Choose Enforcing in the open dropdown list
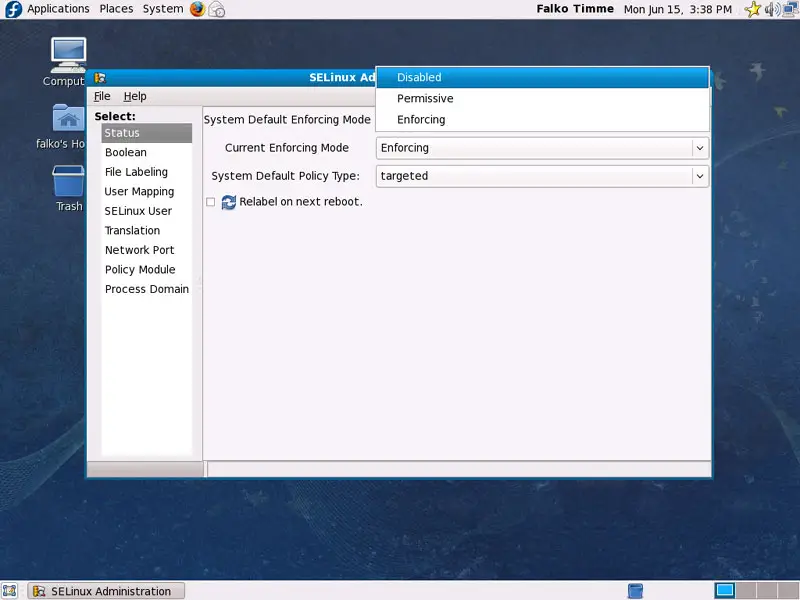 click(x=542, y=119)
